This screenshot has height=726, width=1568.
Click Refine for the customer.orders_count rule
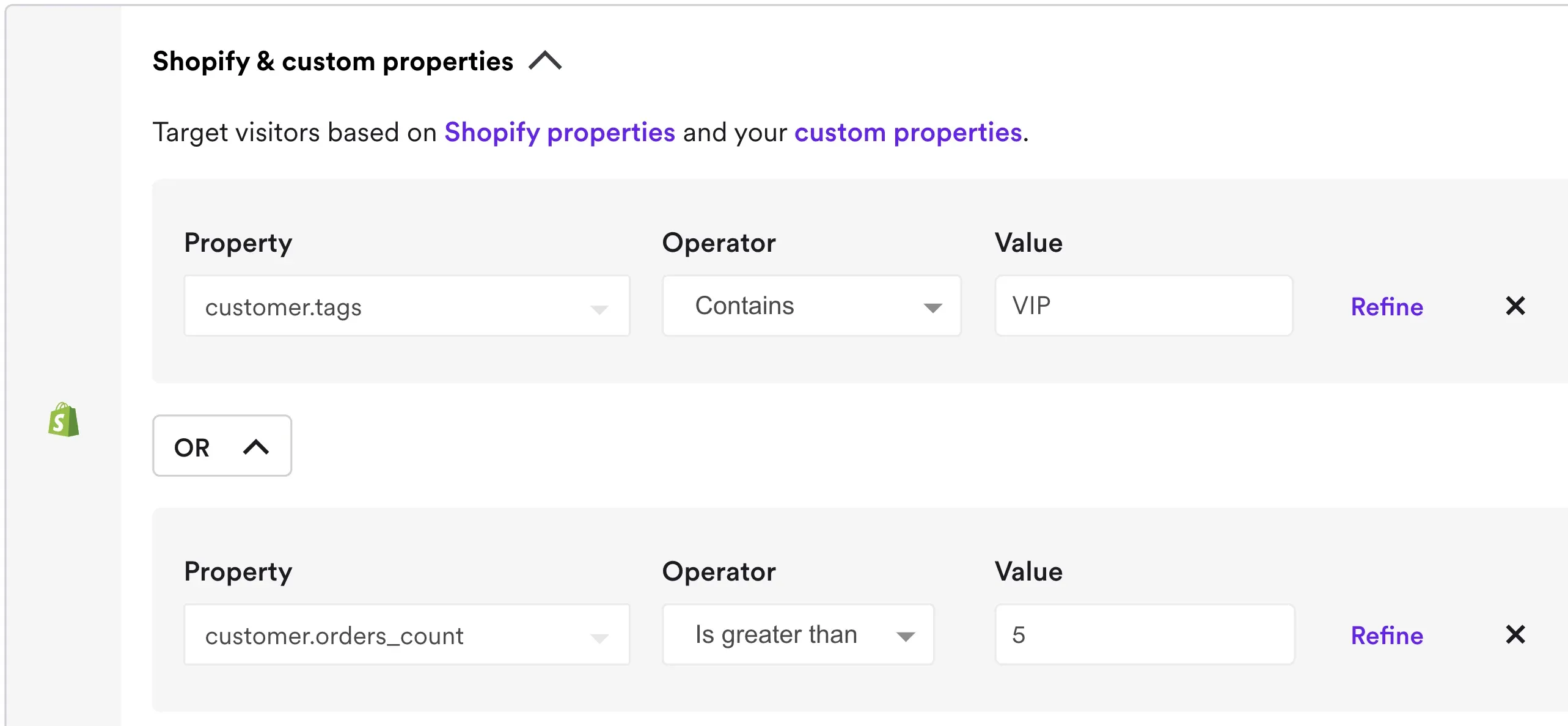click(1387, 636)
